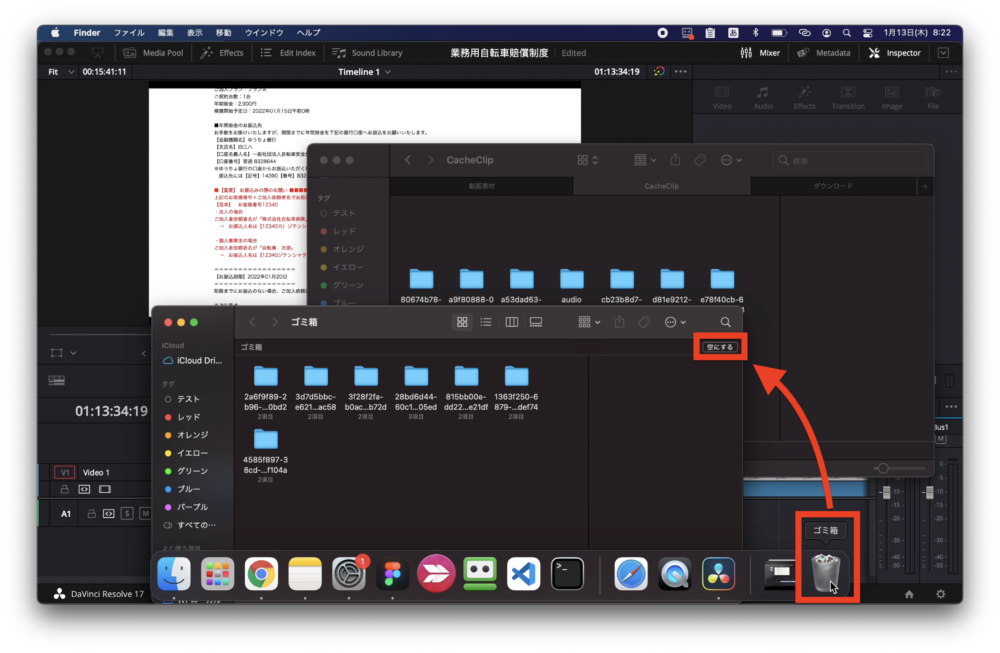Open Visual Studio Code from Dock

click(x=524, y=573)
